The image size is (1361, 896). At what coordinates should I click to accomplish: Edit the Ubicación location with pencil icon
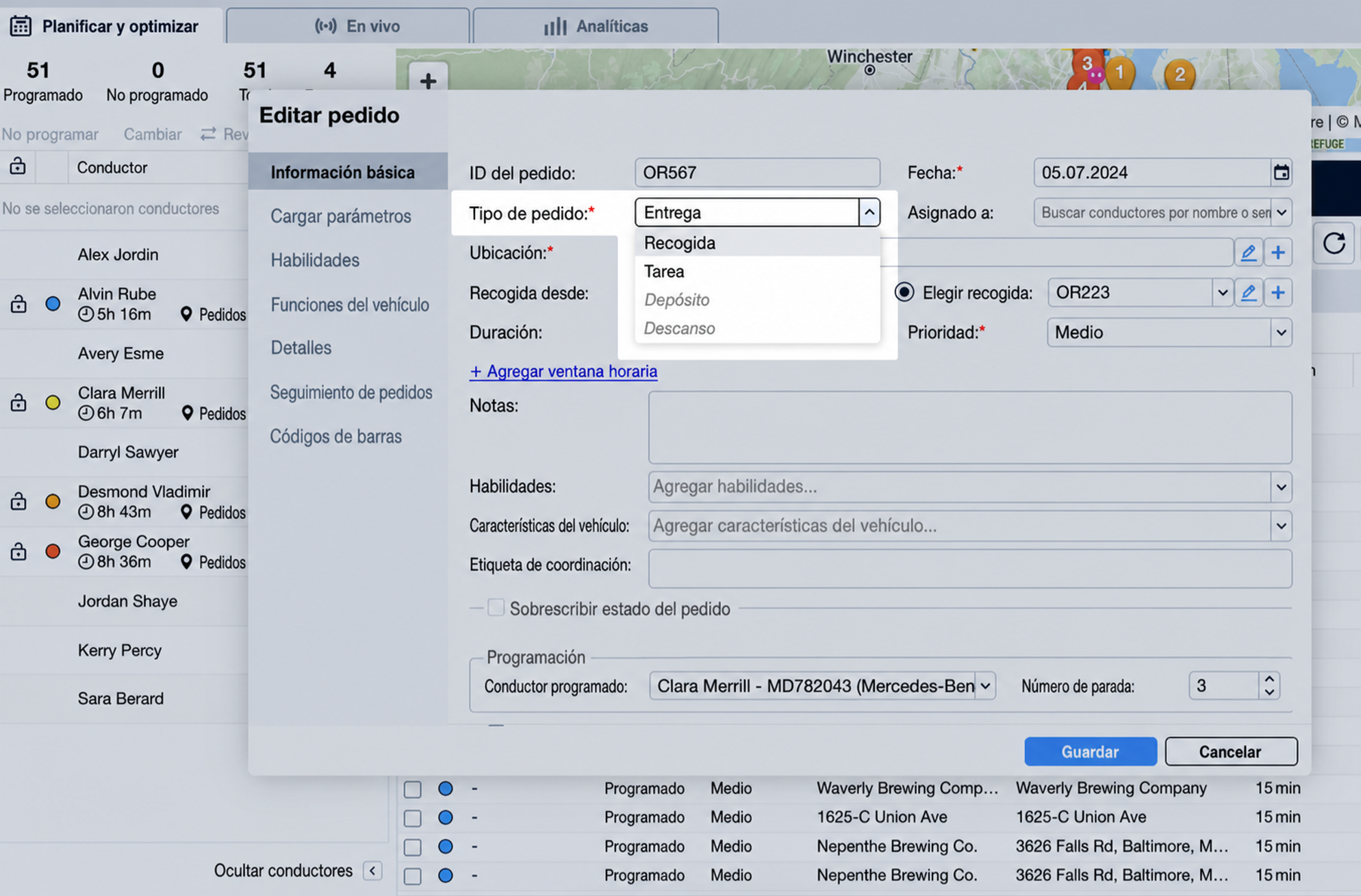coord(1248,253)
